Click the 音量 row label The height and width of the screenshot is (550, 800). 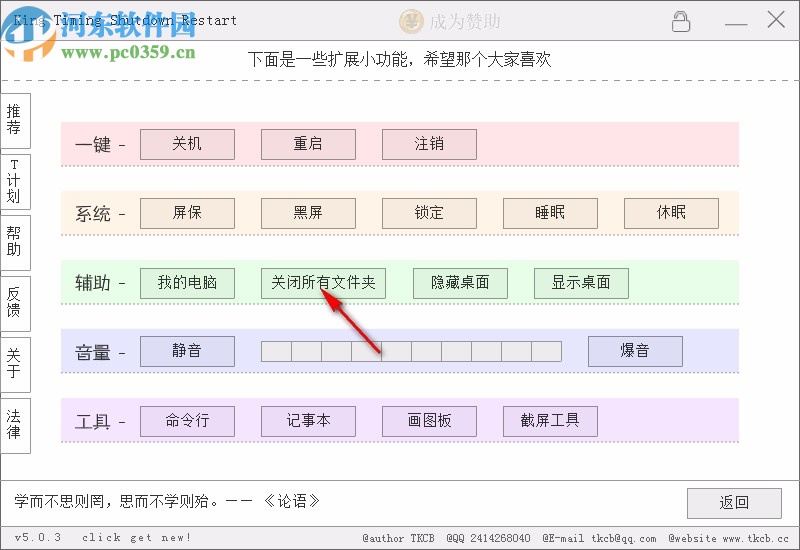93,352
